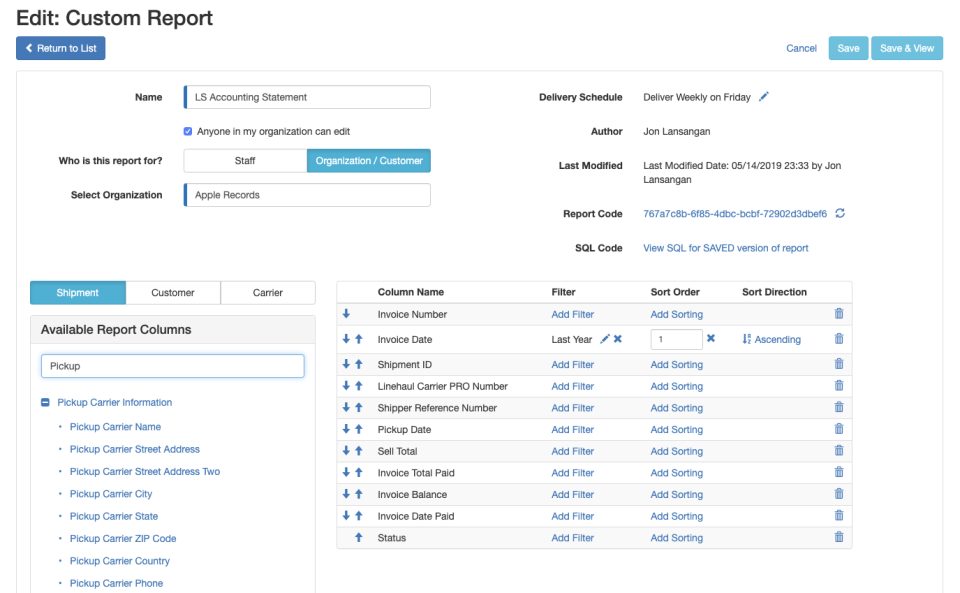
Task: Click the Save button
Action: (x=849, y=48)
